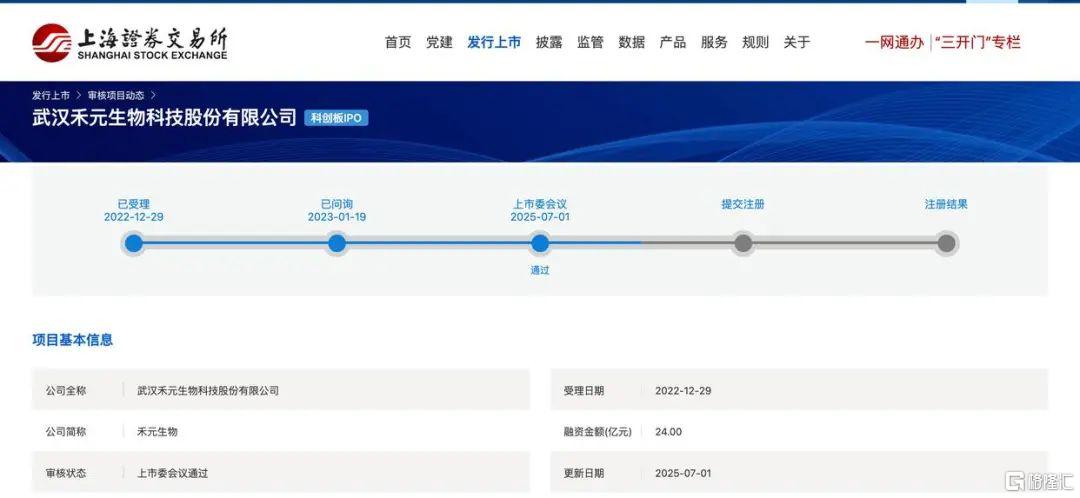Open the 服务 navigation item
The width and height of the screenshot is (1080, 498).
pyautogui.click(x=714, y=42)
